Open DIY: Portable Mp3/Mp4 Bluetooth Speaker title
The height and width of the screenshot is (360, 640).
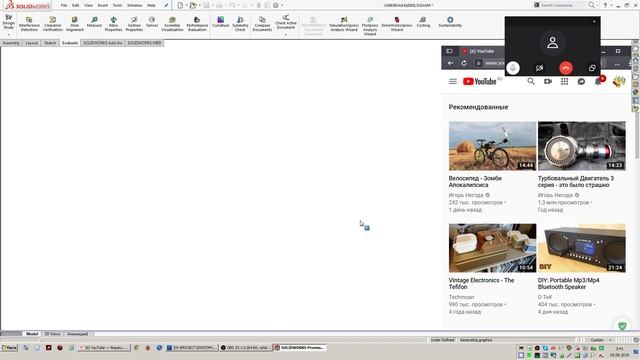pos(568,284)
